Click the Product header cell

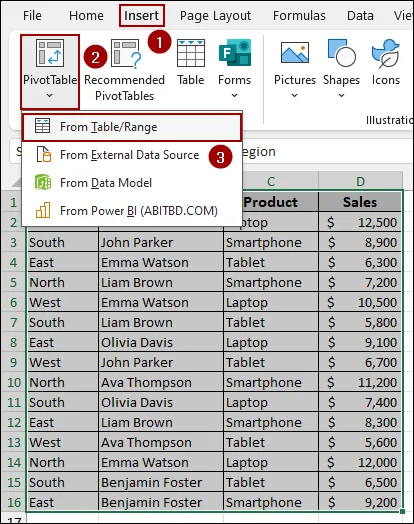[271, 202]
